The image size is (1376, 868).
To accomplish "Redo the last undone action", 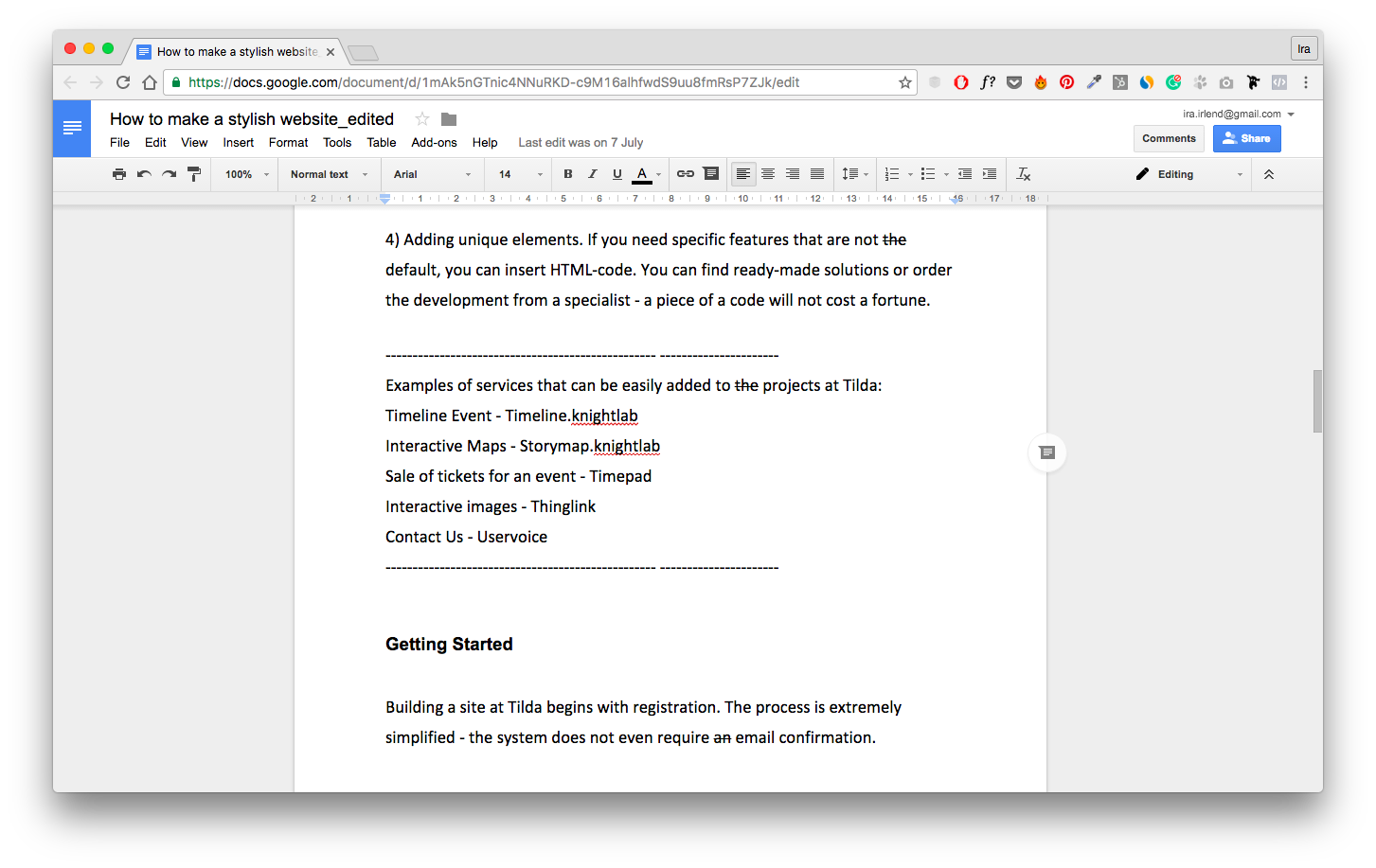I will [169, 174].
